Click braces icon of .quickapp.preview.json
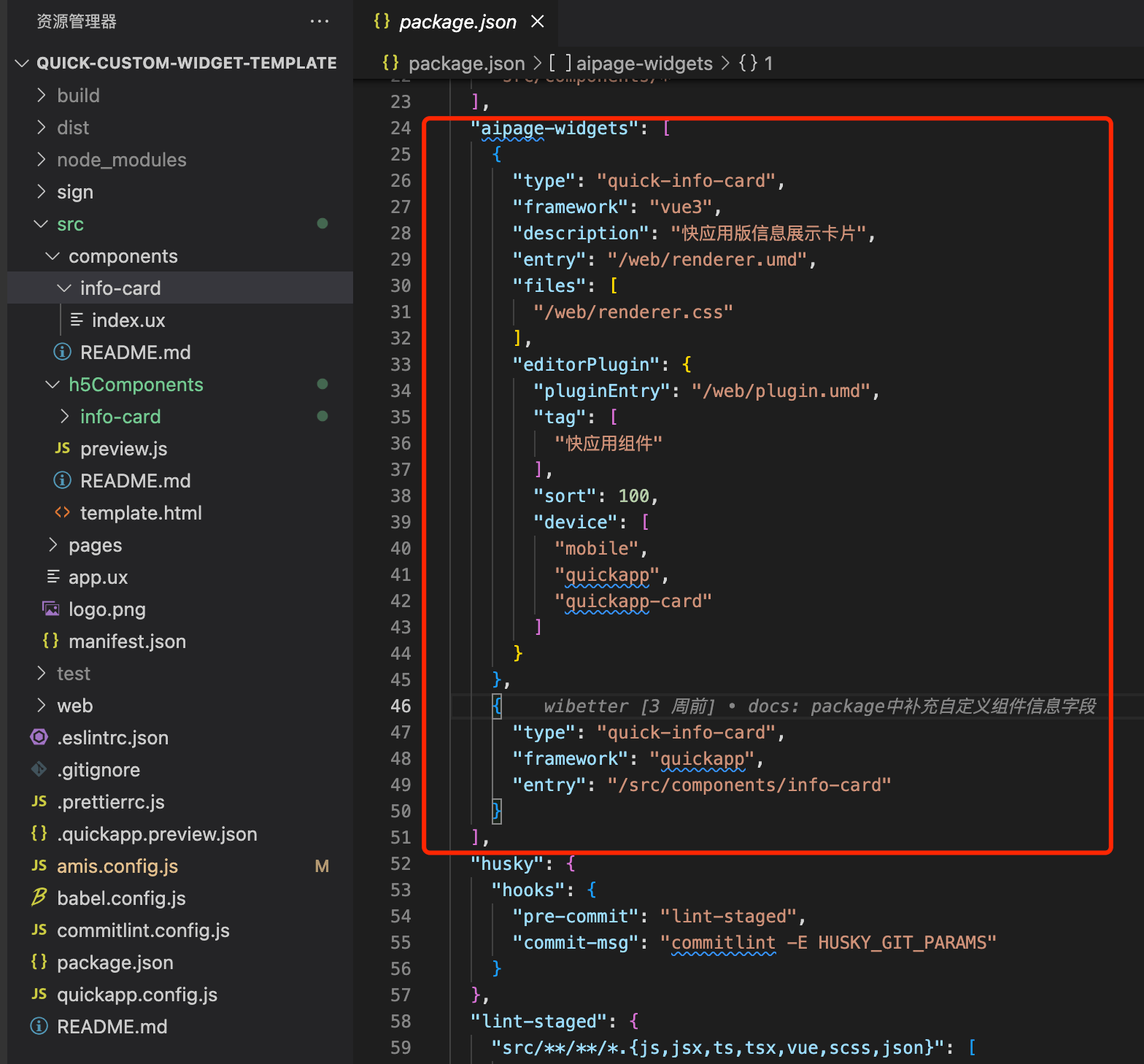 (x=39, y=833)
